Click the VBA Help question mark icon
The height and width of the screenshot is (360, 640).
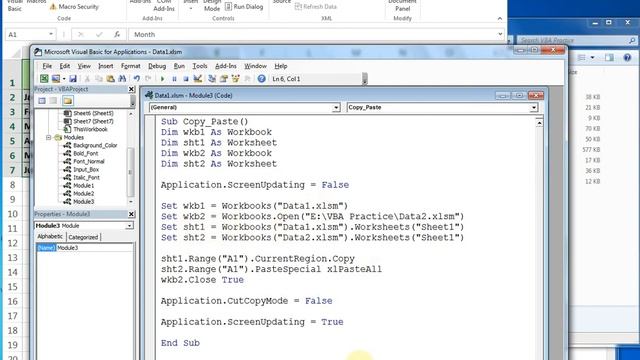[262, 79]
